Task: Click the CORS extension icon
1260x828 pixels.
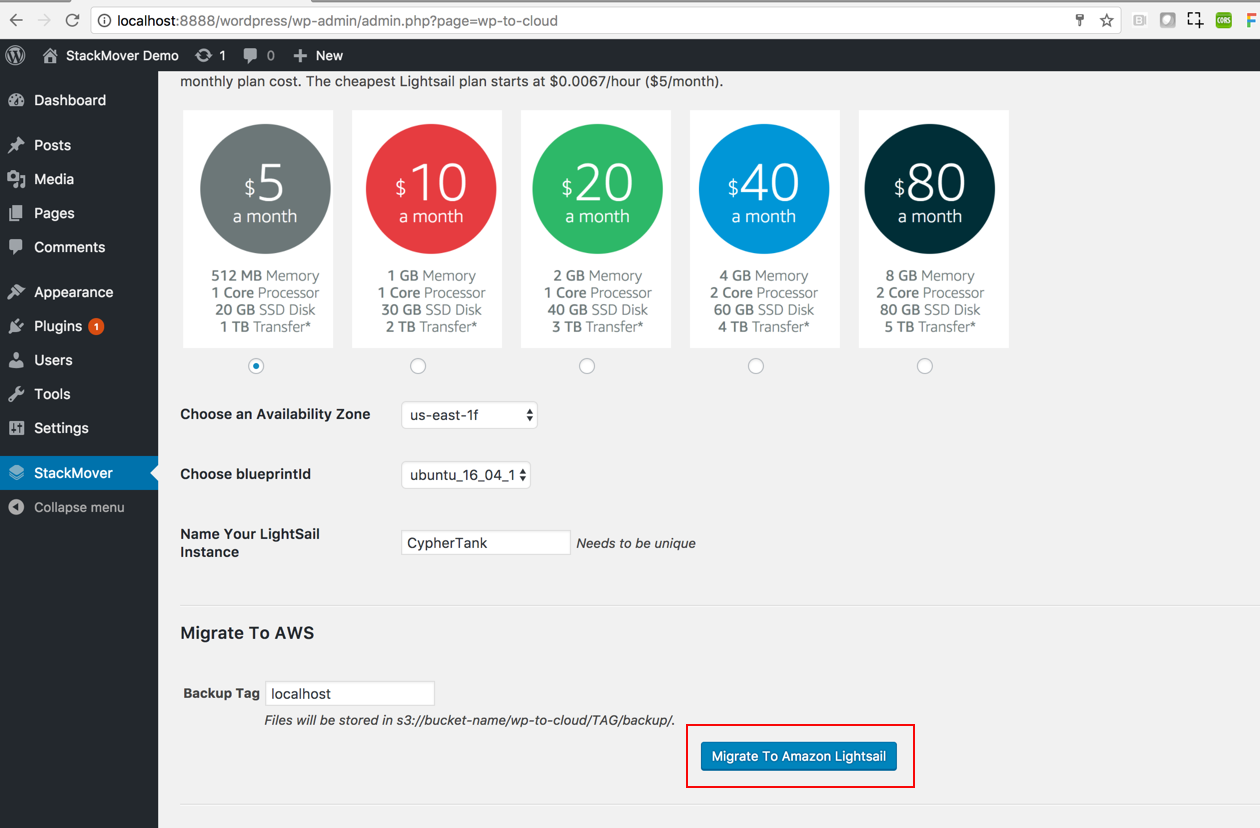Action: click(1223, 20)
